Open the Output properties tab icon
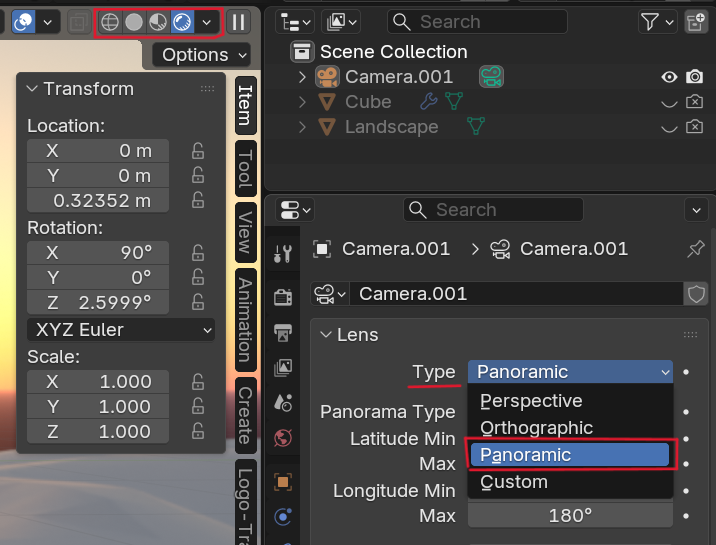This screenshot has height=545, width=716. [x=283, y=331]
